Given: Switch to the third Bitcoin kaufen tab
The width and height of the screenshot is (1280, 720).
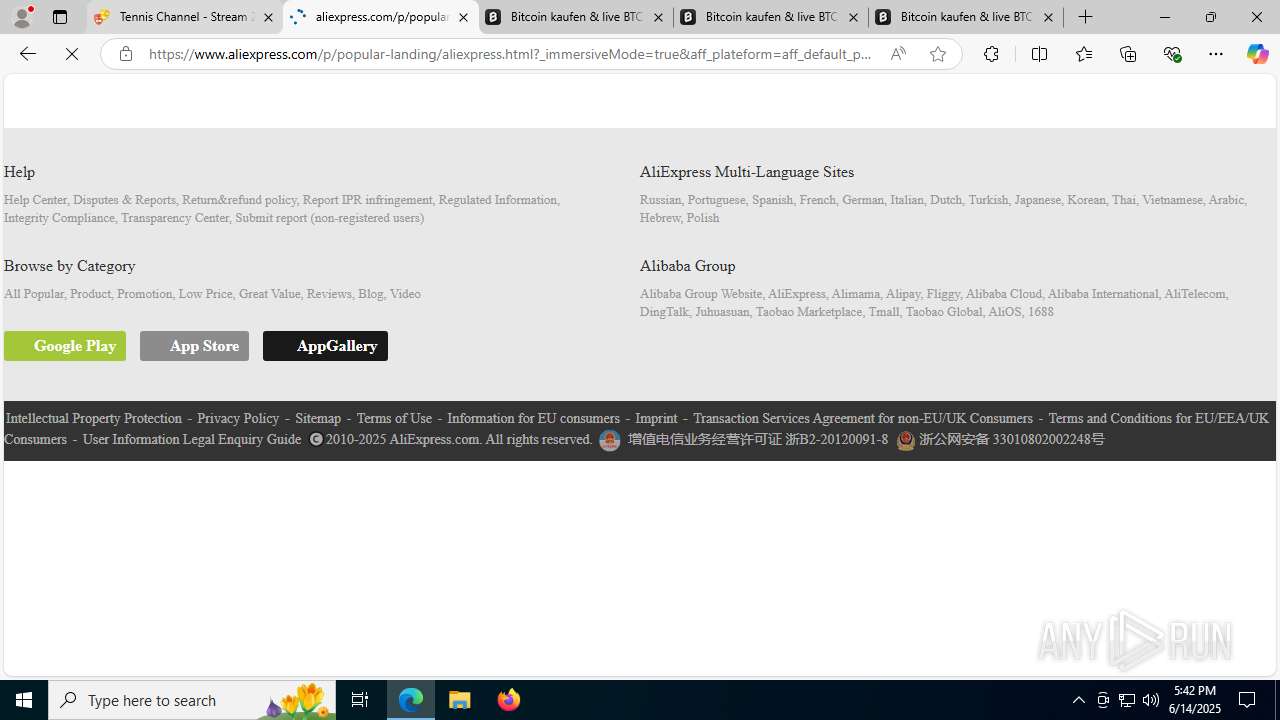Looking at the screenshot, I should coord(966,17).
